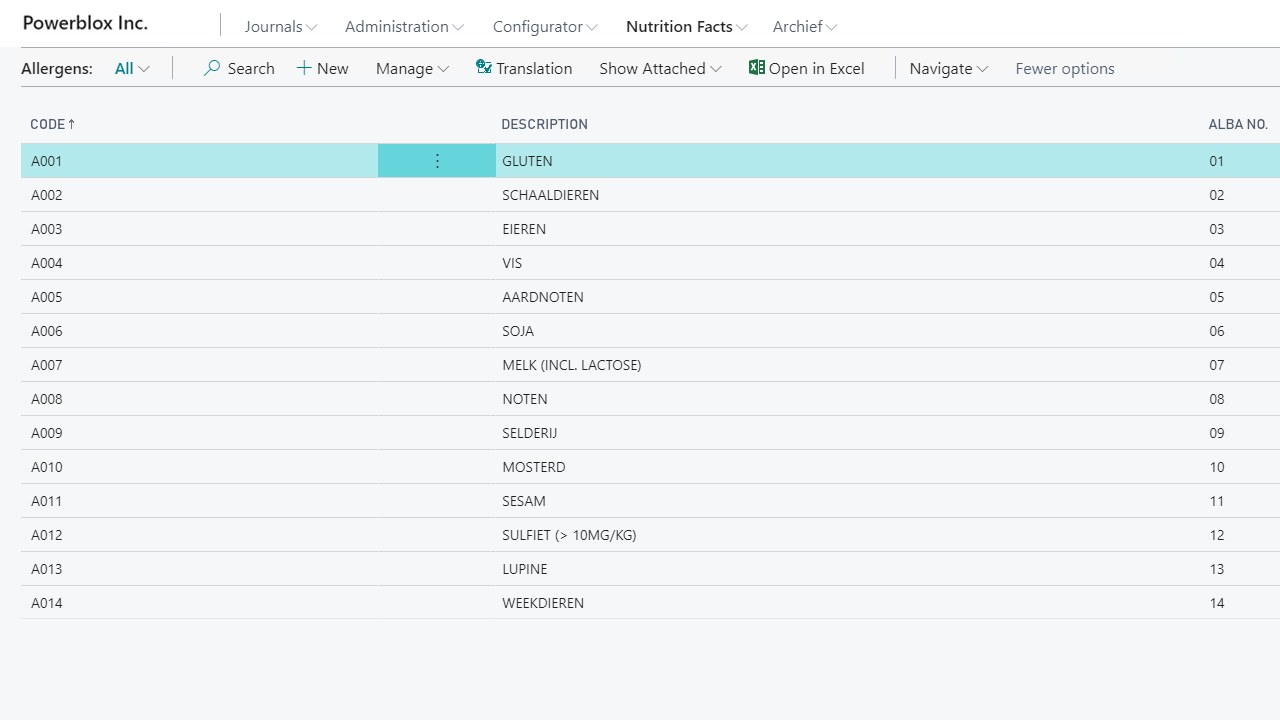Expand the Manage dropdown

pyautogui.click(x=412, y=68)
